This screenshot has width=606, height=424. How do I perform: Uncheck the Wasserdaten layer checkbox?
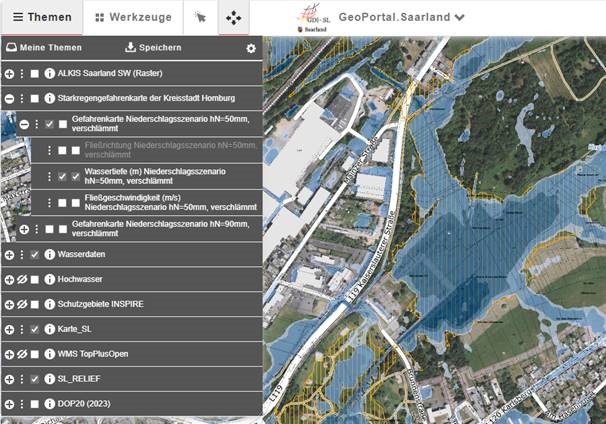point(35,255)
